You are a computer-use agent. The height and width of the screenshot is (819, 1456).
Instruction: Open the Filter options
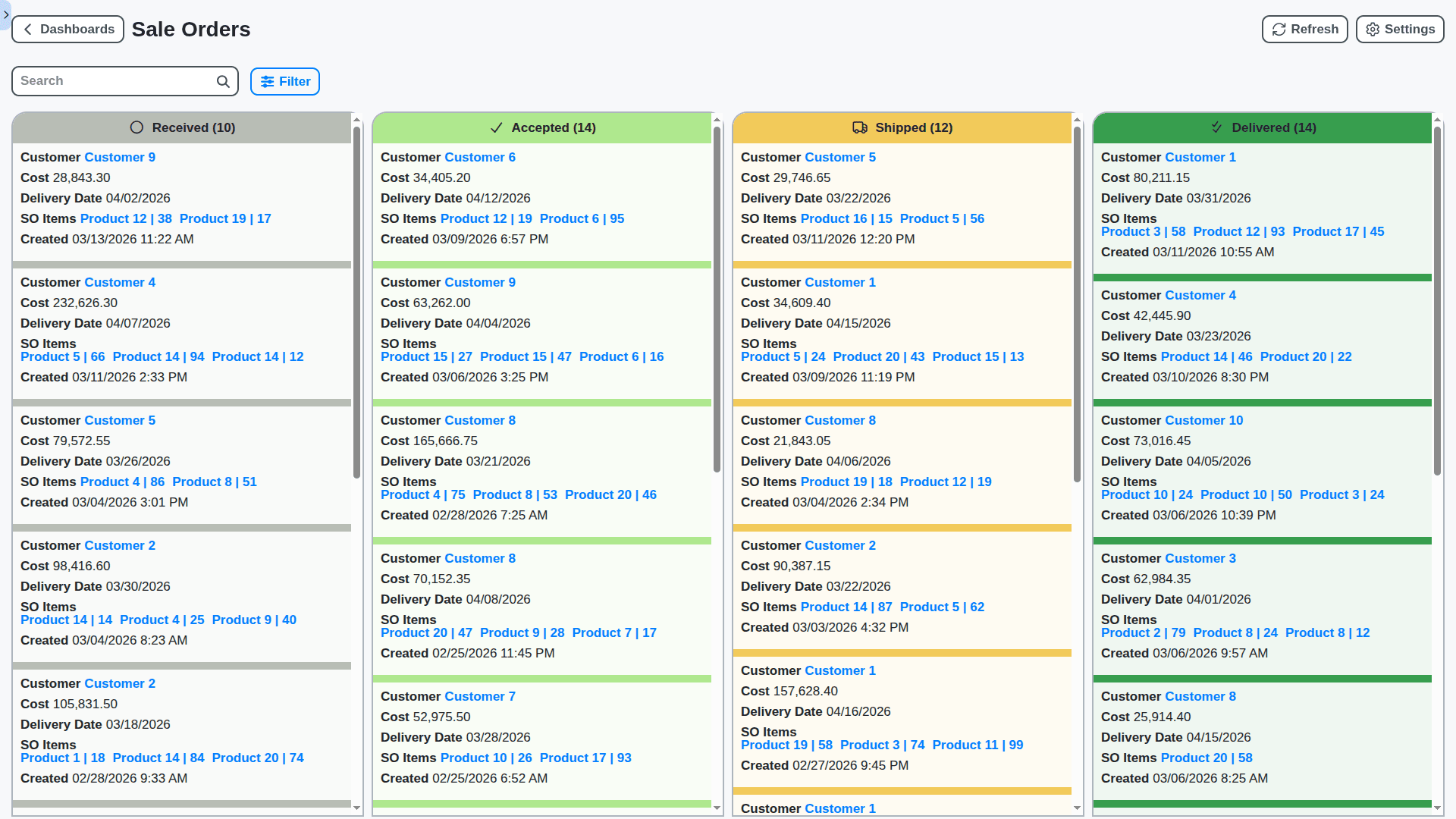tap(285, 82)
